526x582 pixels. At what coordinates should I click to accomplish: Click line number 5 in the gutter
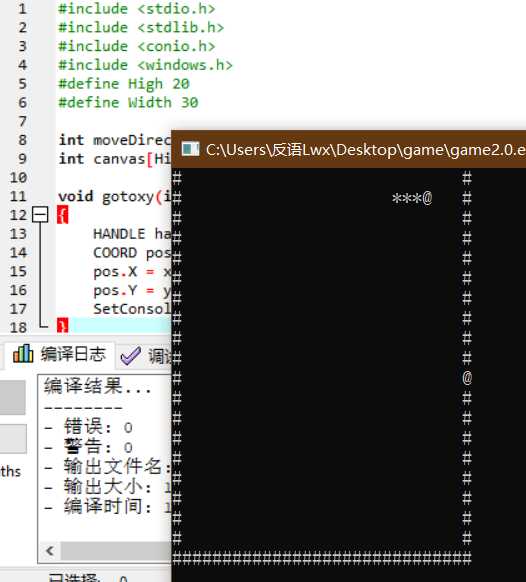pyautogui.click(x=23, y=84)
